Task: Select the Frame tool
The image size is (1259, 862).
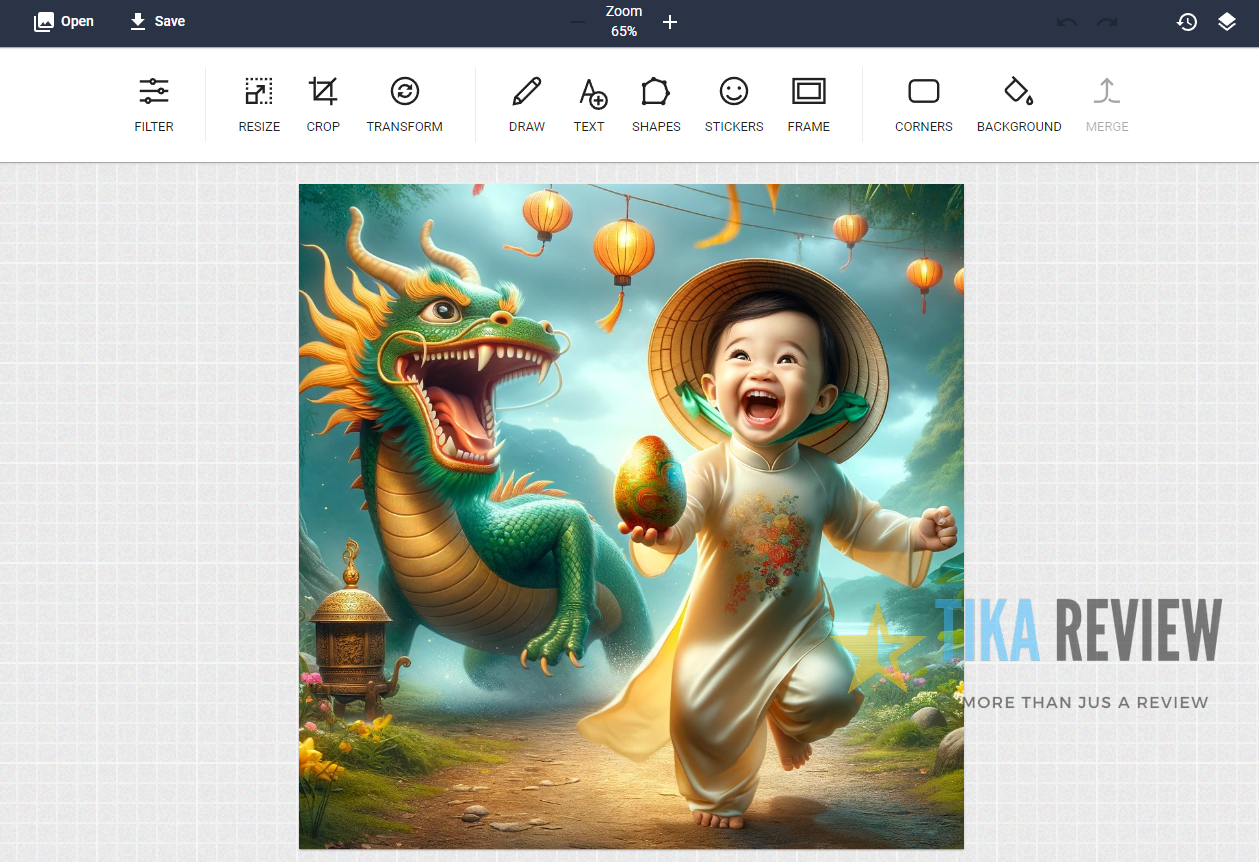Action: [x=809, y=105]
